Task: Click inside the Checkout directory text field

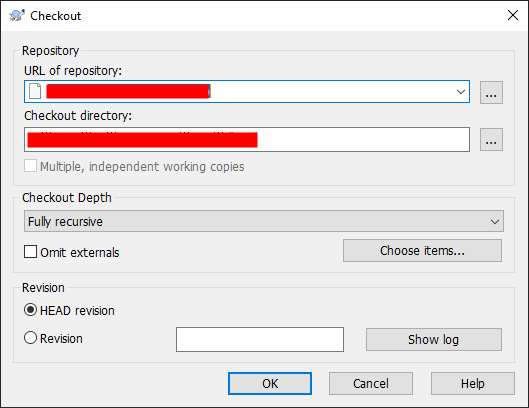Action: [247, 139]
